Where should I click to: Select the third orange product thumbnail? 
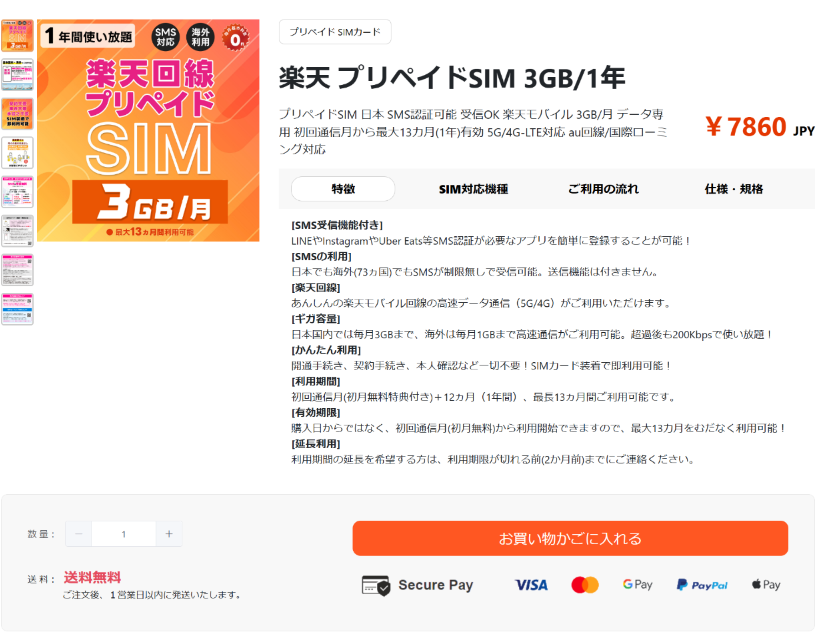17,113
